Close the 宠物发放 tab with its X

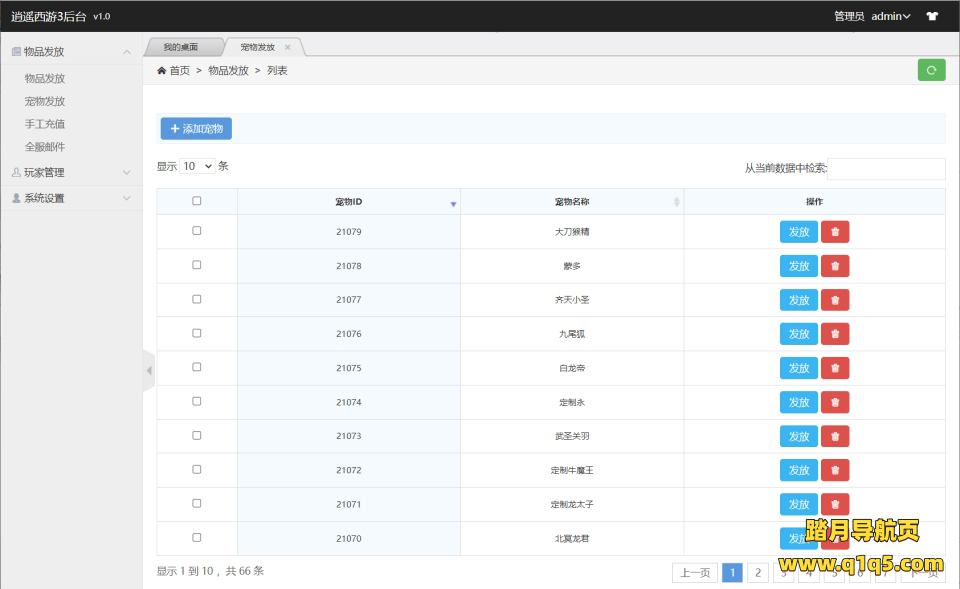click(288, 47)
